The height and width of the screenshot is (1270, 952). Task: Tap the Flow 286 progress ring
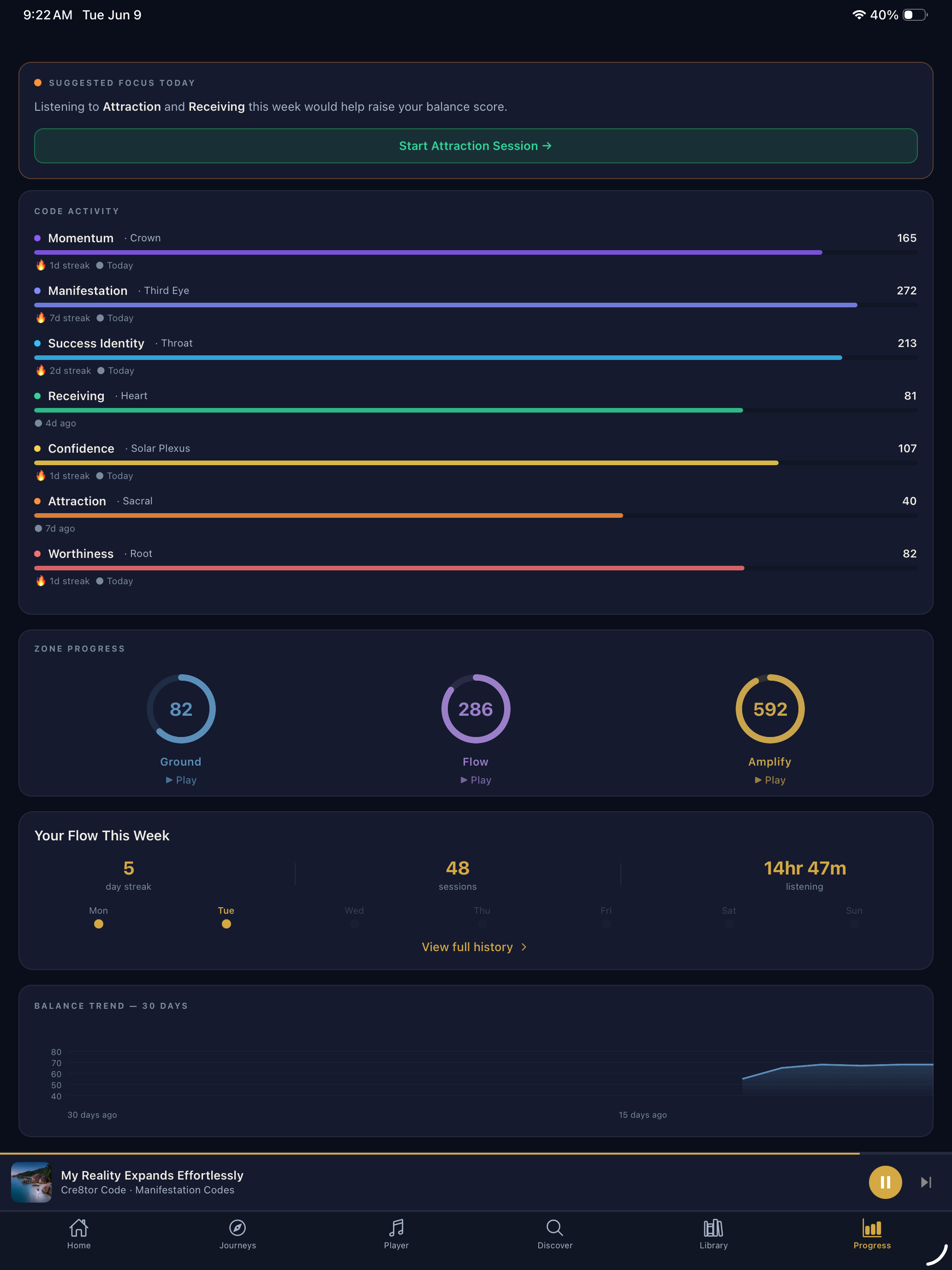(x=476, y=709)
